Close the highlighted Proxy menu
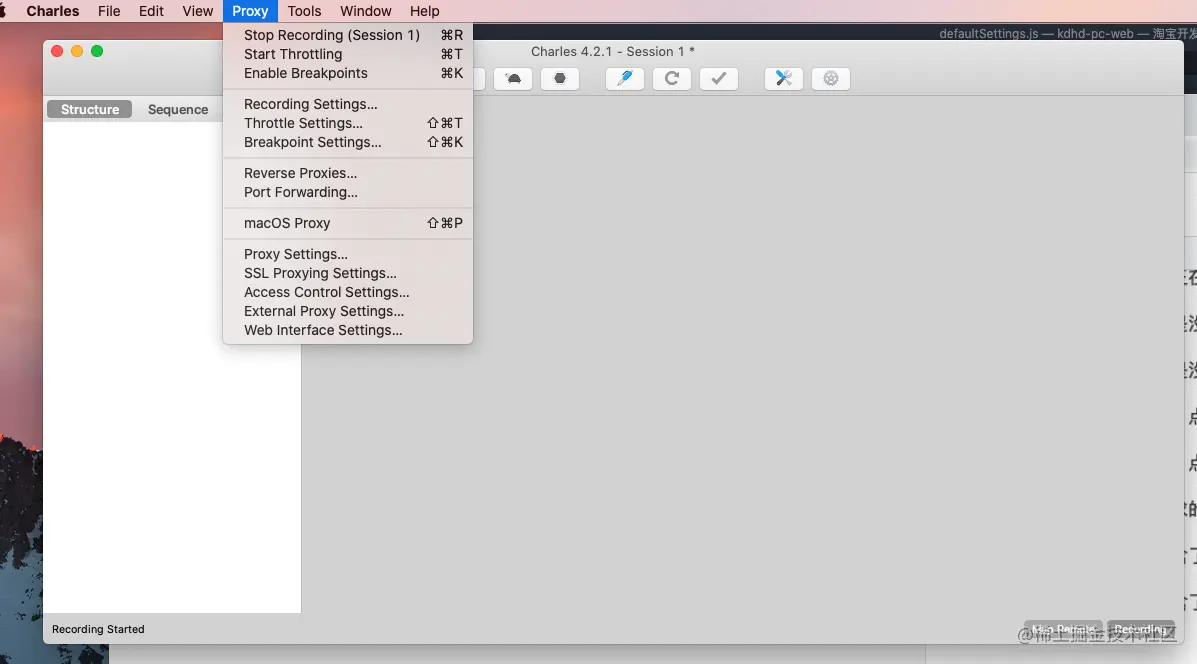1197x664 pixels. pos(250,11)
